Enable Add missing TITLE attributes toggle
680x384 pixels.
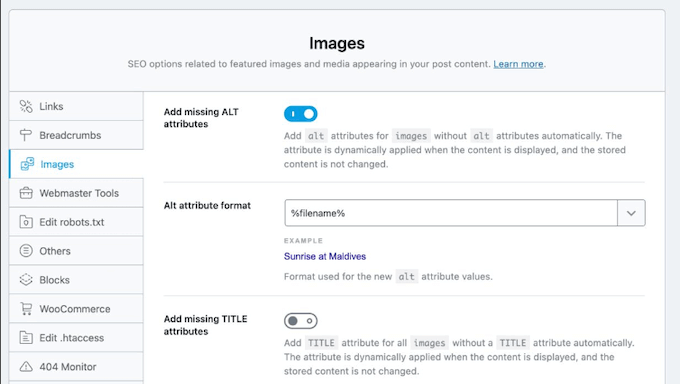301,321
